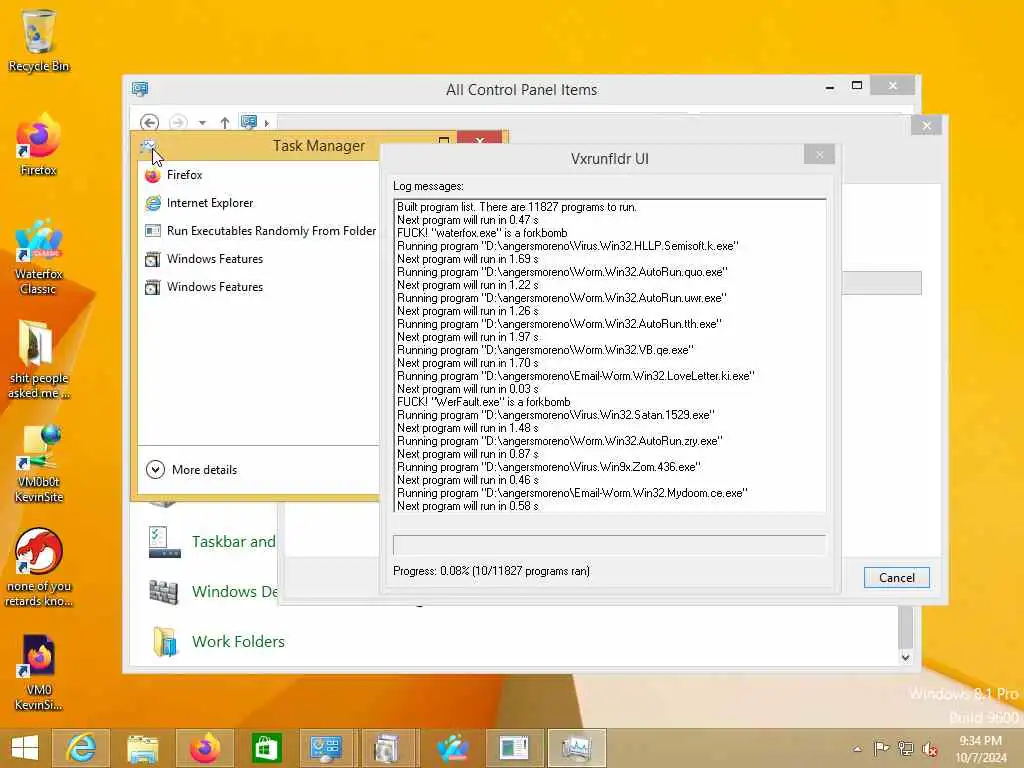This screenshot has width=1024, height=768.
Task: Click the muted volume tray icon
Action: (929, 749)
